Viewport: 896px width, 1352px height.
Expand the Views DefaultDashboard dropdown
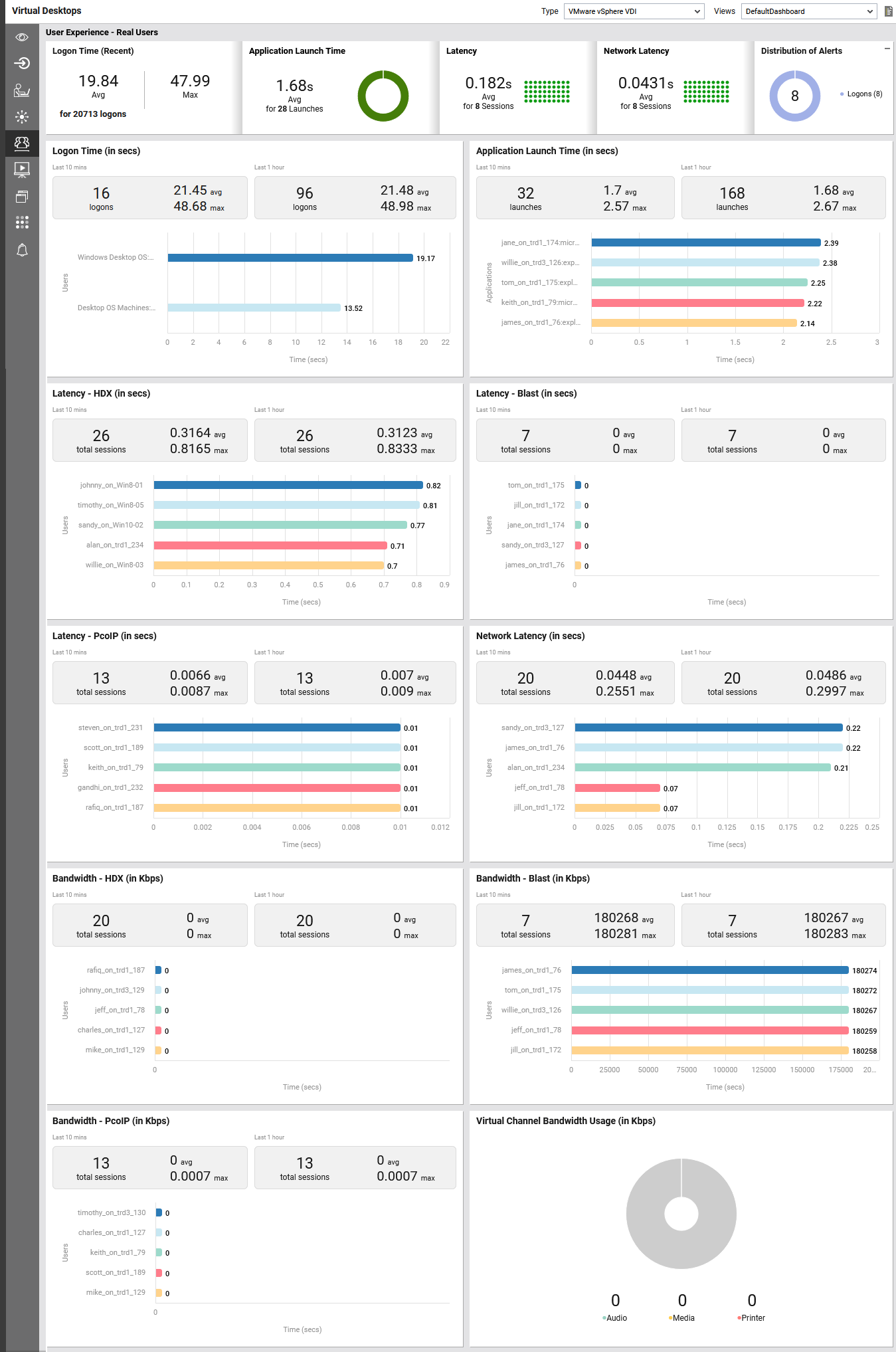coord(808,11)
